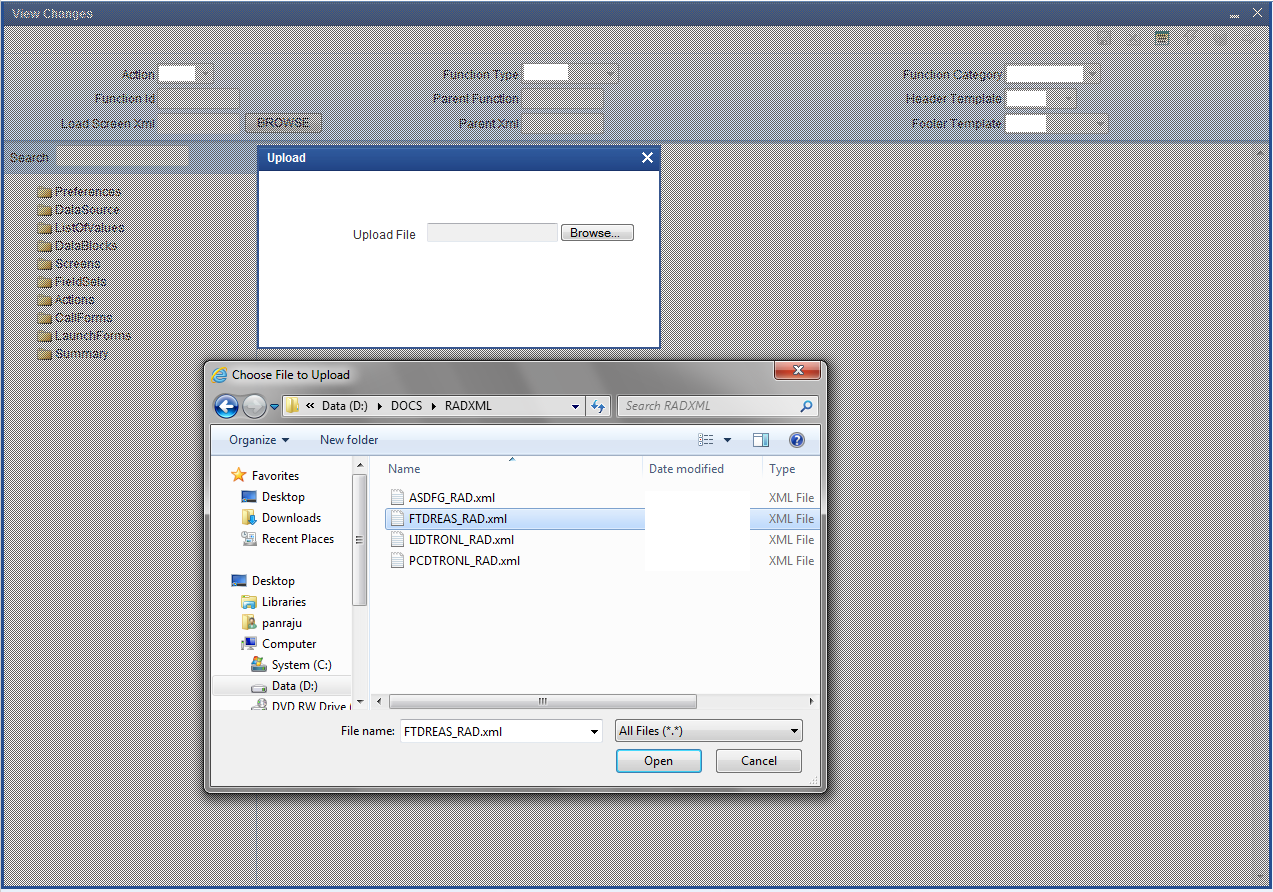Click the folder icon in the address bar

click(292, 406)
